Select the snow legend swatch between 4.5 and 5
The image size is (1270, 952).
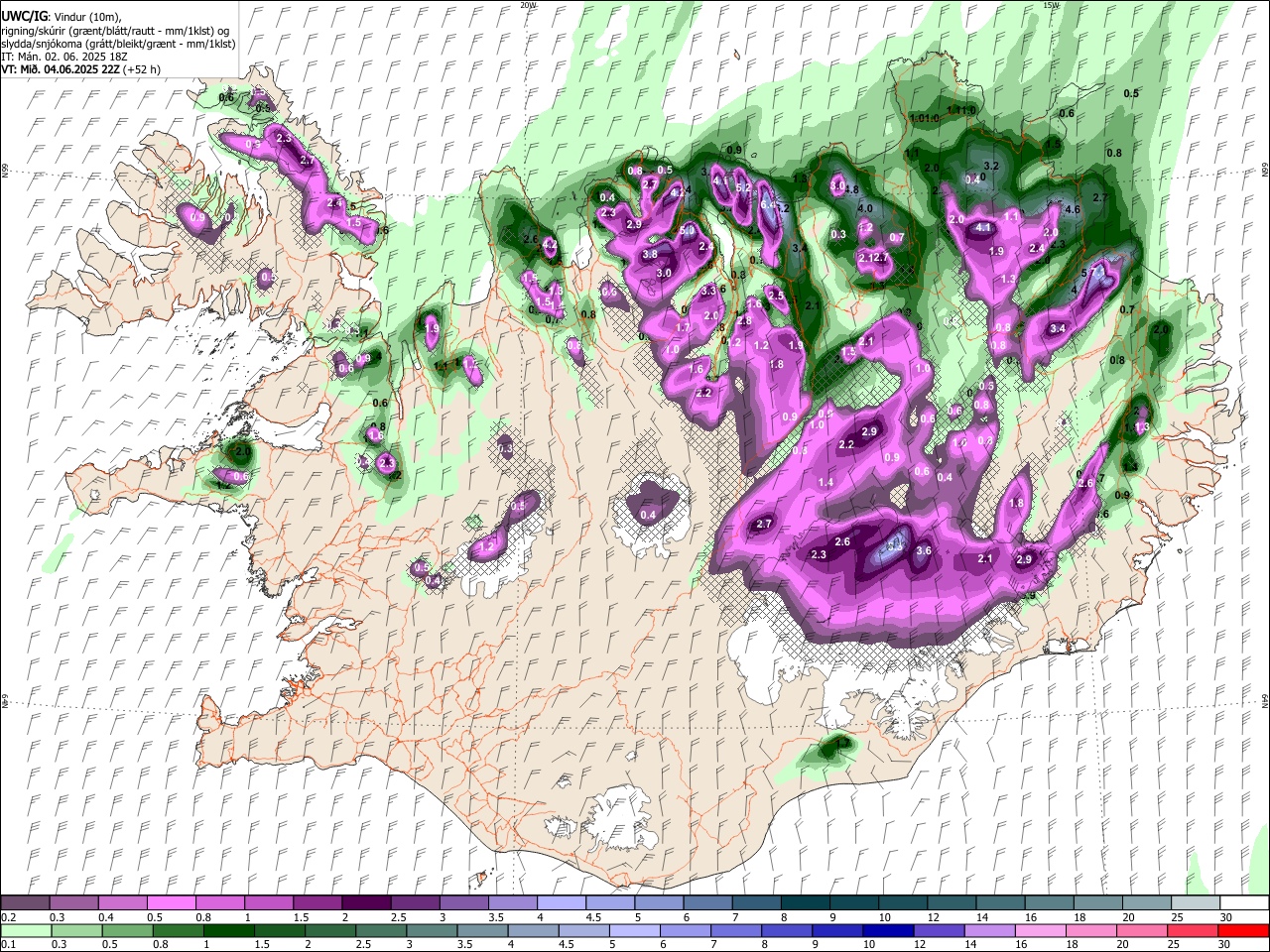(x=610, y=903)
